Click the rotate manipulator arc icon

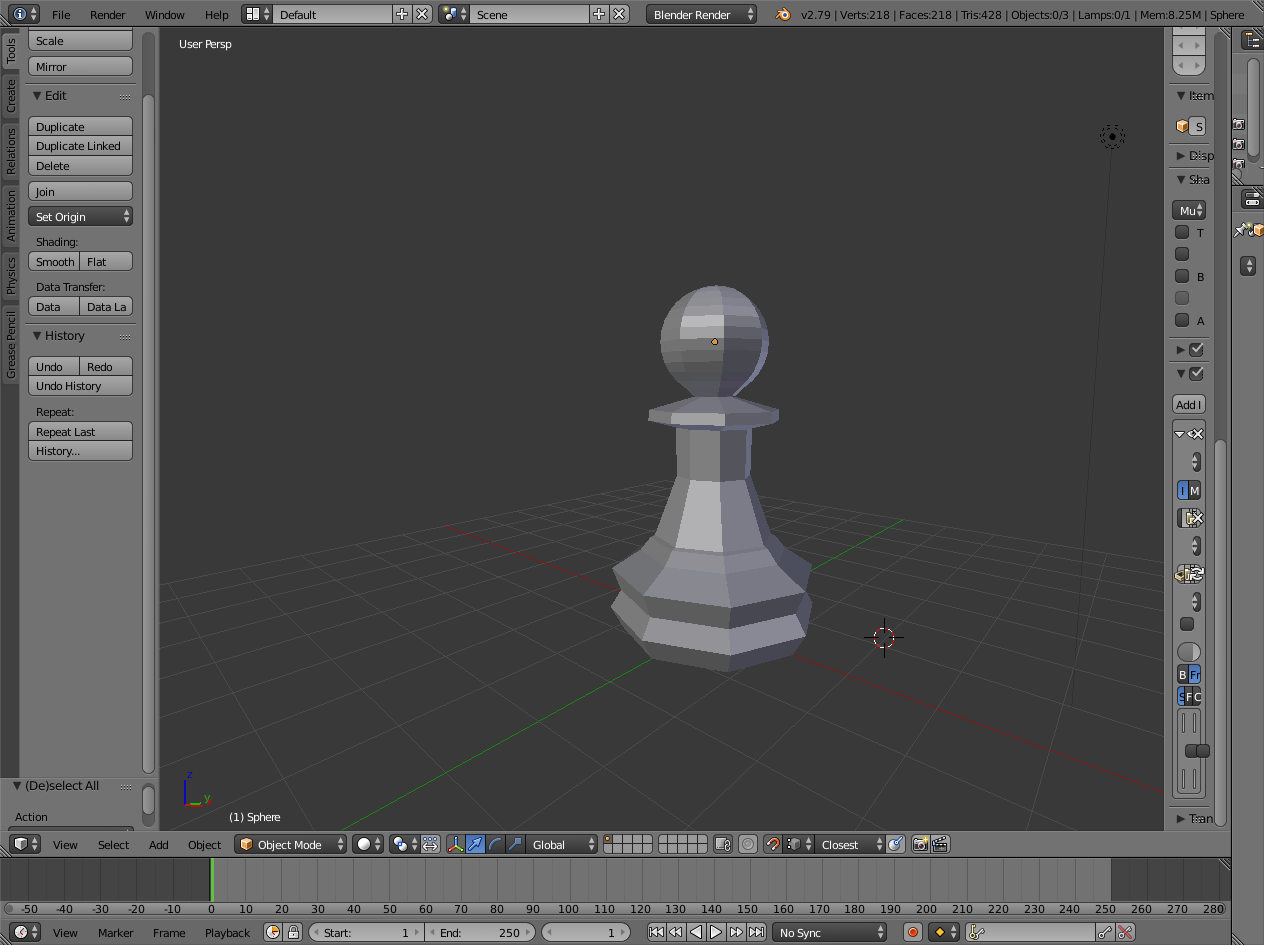point(495,845)
